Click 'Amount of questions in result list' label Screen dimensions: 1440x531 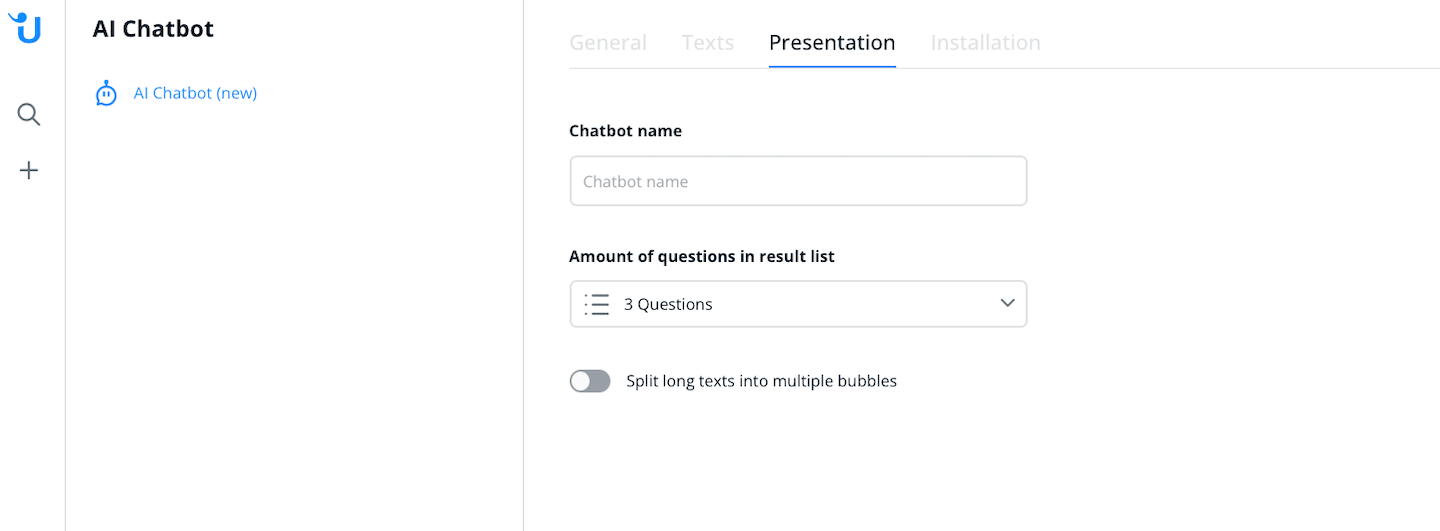tap(701, 256)
